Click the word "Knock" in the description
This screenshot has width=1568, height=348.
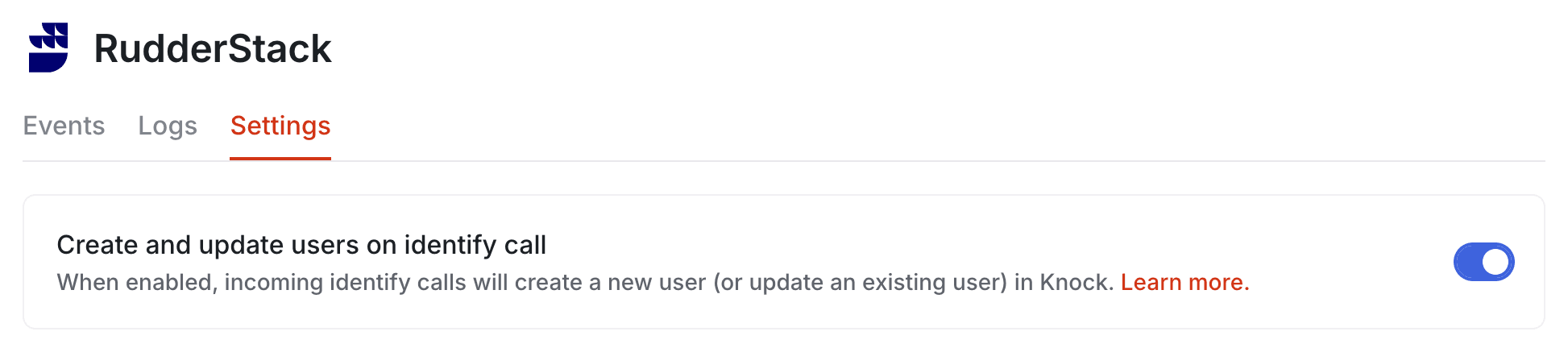point(1075,283)
